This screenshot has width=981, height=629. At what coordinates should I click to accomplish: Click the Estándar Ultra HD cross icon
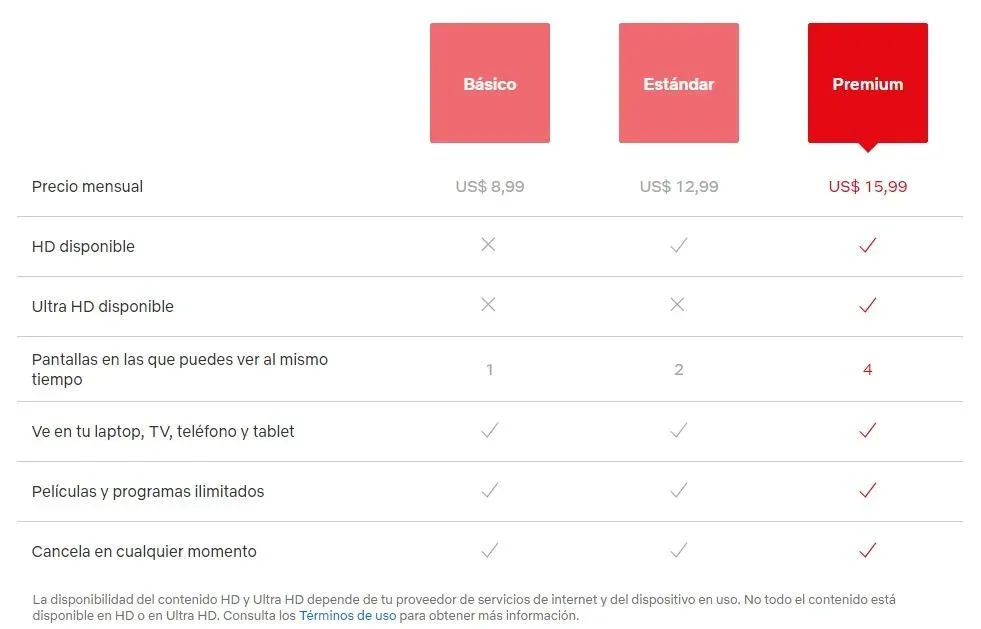click(x=678, y=305)
